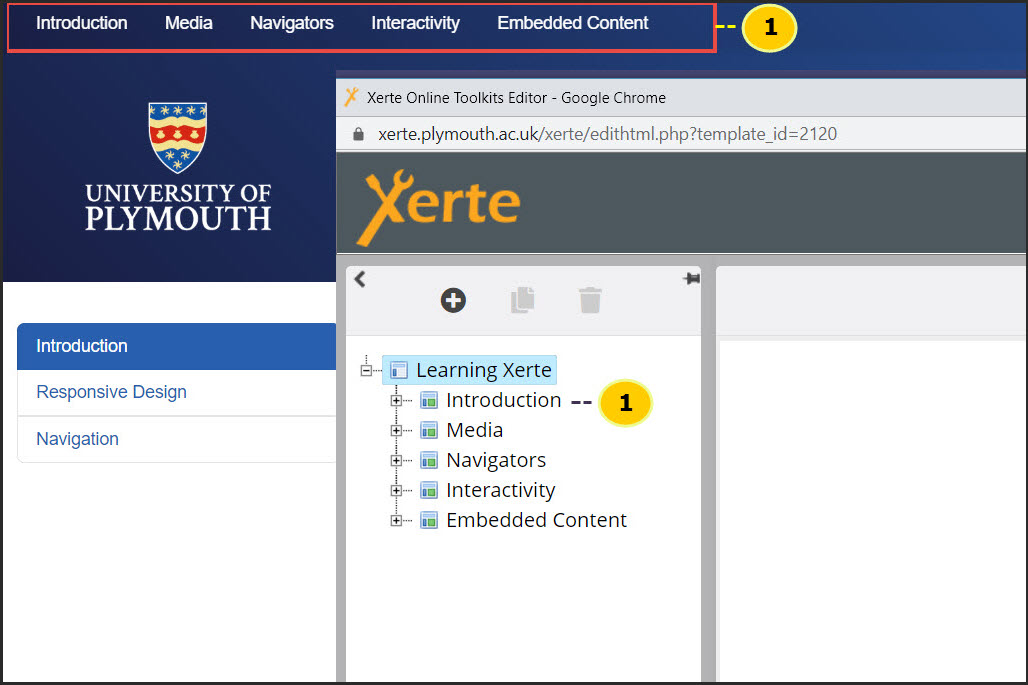
Task: Click the Learning Xerte root node icon
Action: click(401, 369)
